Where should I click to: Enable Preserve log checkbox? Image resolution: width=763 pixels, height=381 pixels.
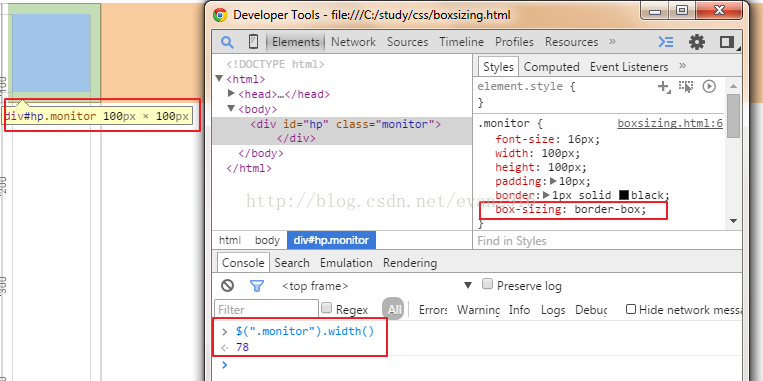tap(487, 284)
